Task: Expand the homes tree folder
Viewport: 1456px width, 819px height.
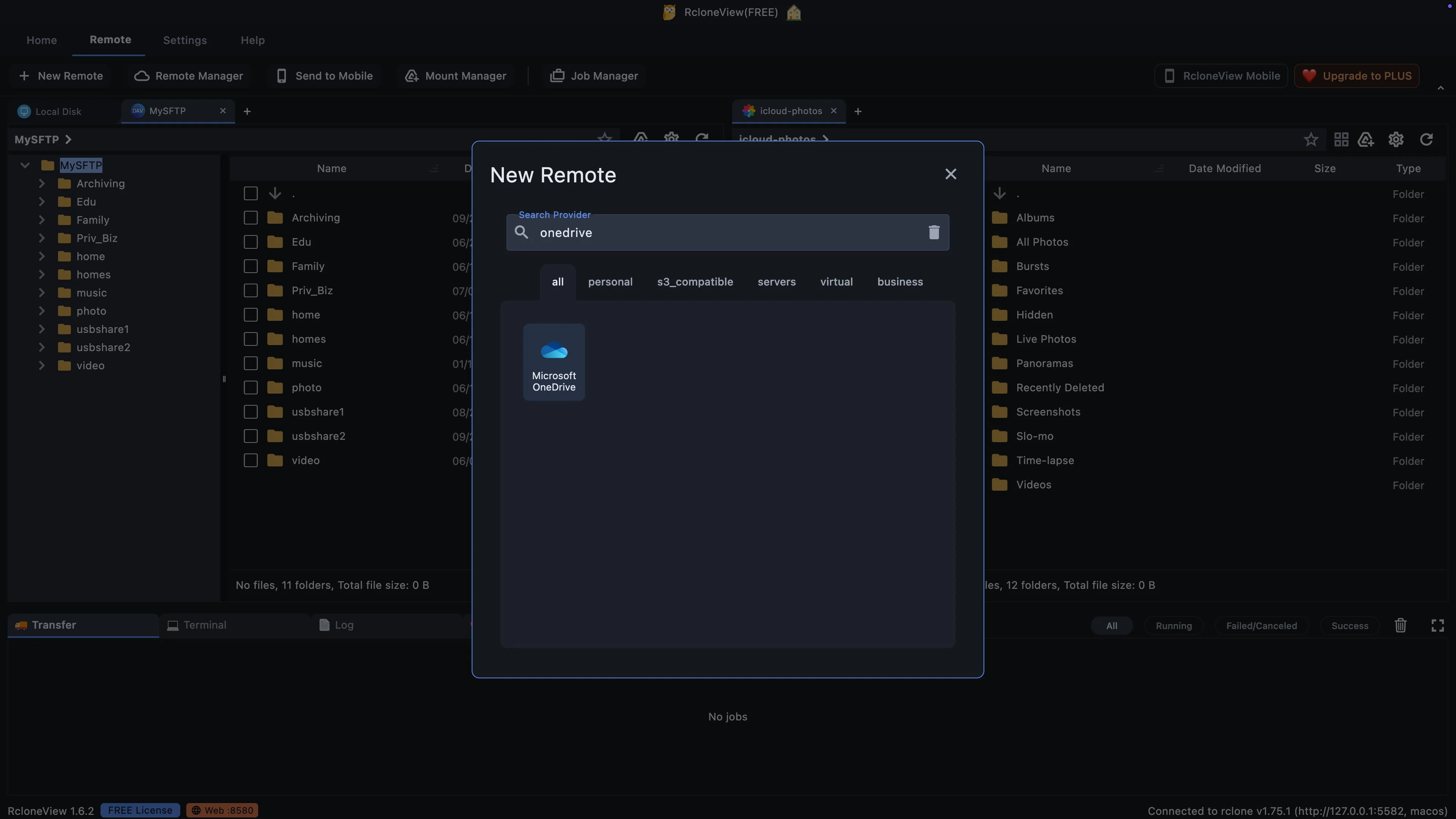Action: click(x=42, y=275)
